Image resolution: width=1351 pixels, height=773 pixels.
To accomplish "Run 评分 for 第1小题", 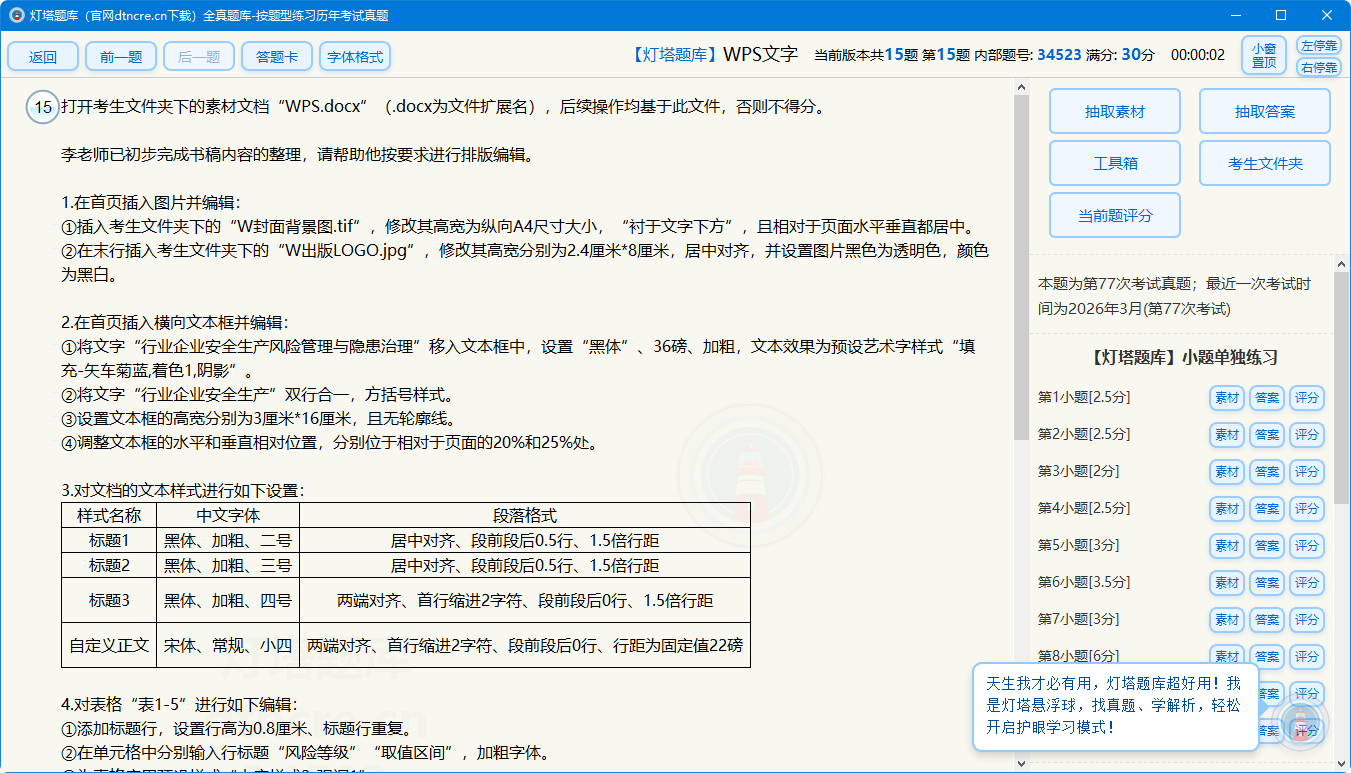I will click(x=1307, y=398).
